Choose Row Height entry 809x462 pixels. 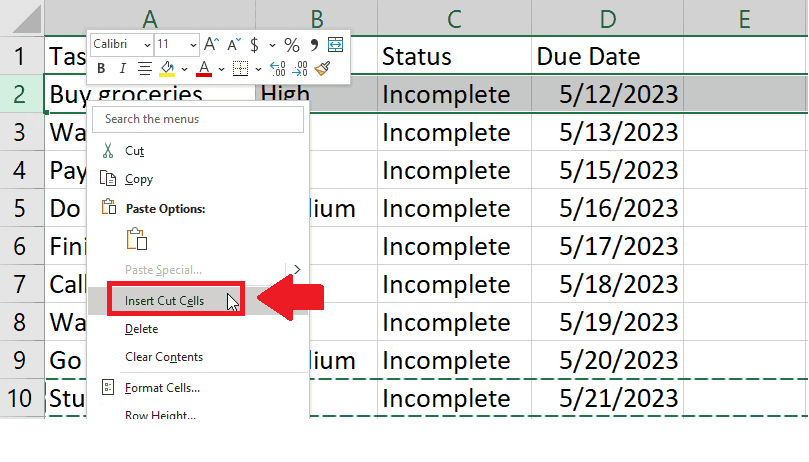click(x=160, y=415)
